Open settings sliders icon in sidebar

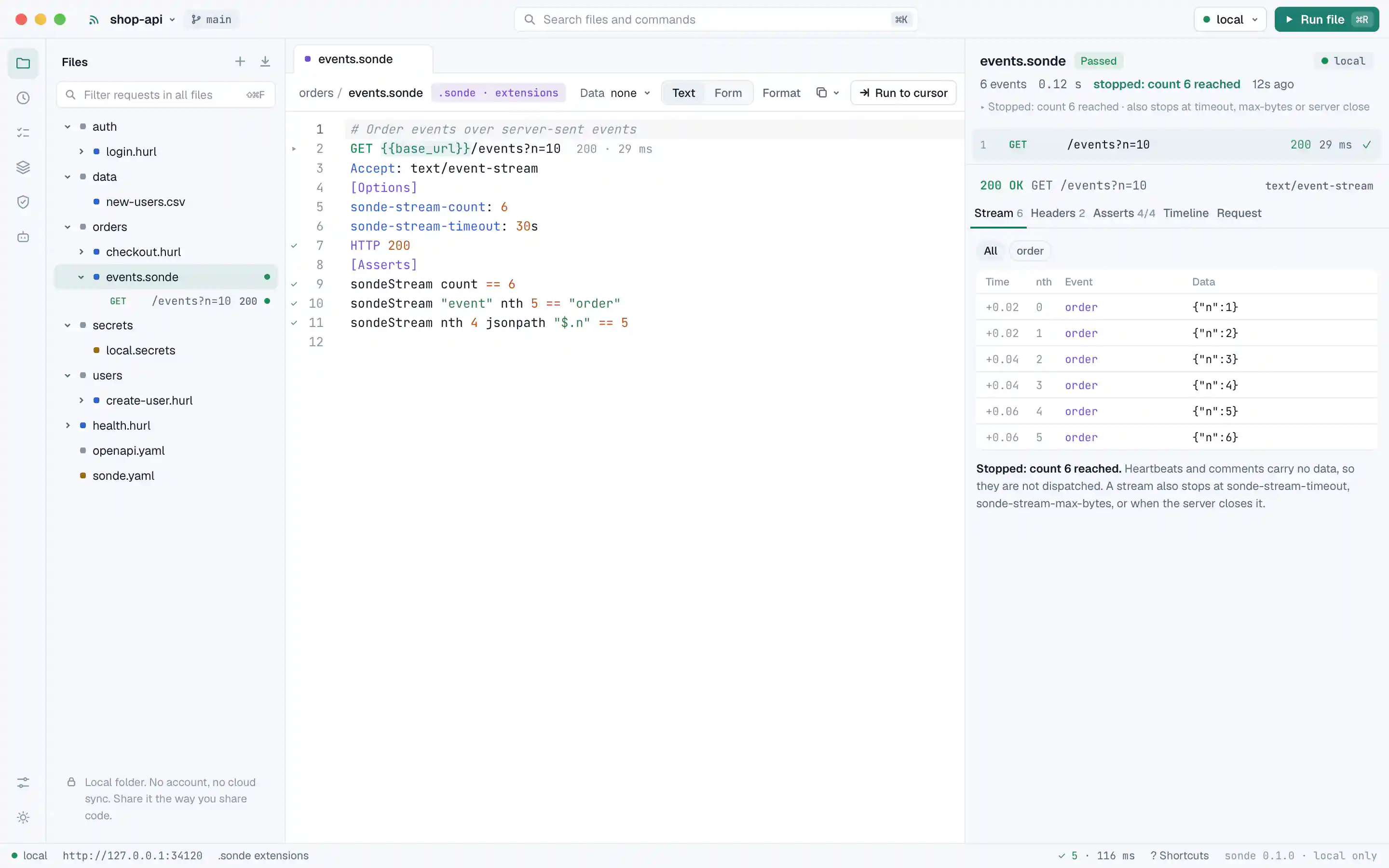(x=23, y=783)
